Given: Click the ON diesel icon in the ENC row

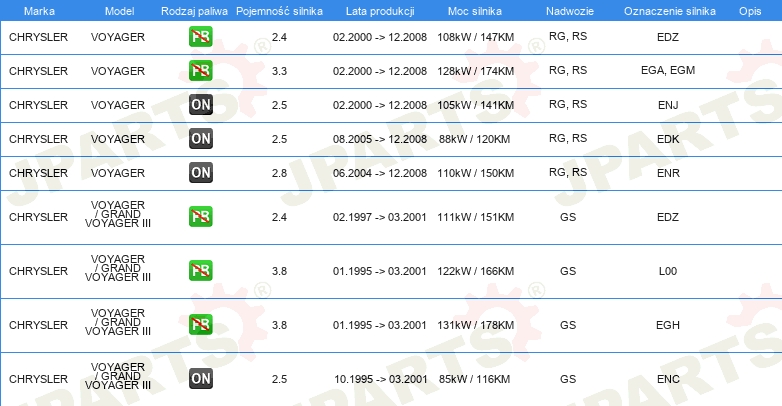Looking at the screenshot, I should point(200,378).
